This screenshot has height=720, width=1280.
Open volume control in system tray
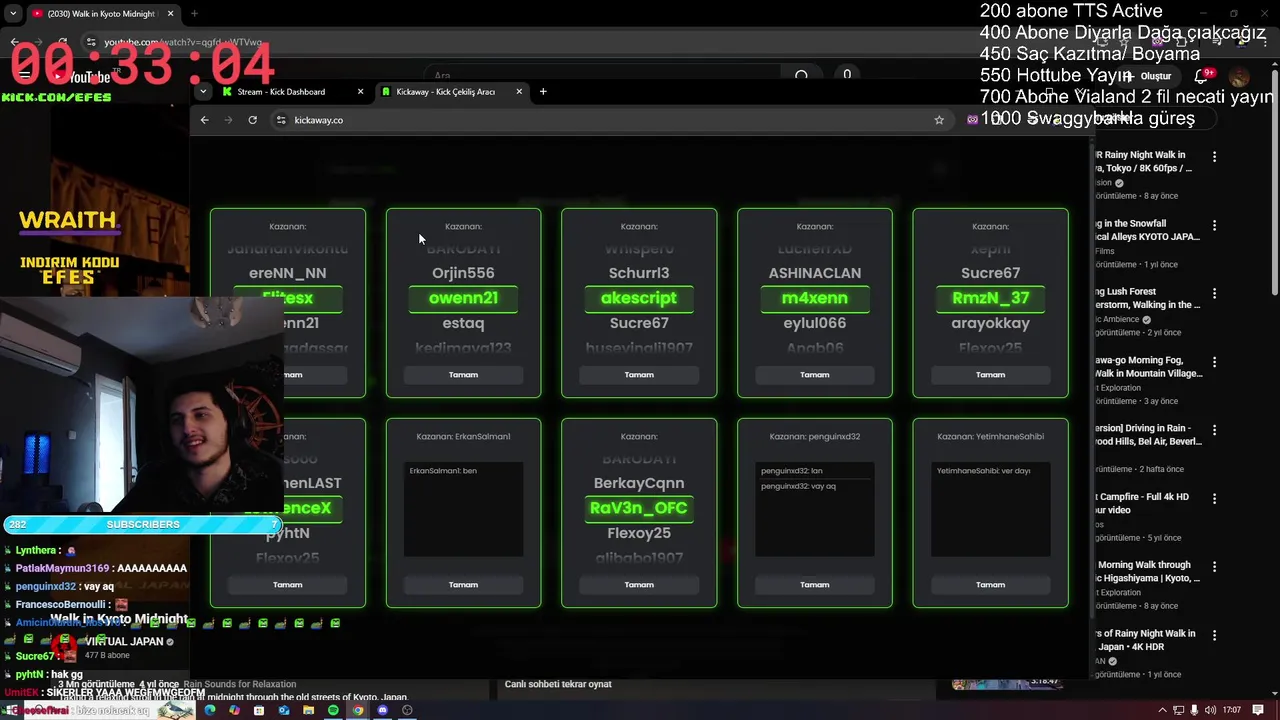(1211, 710)
